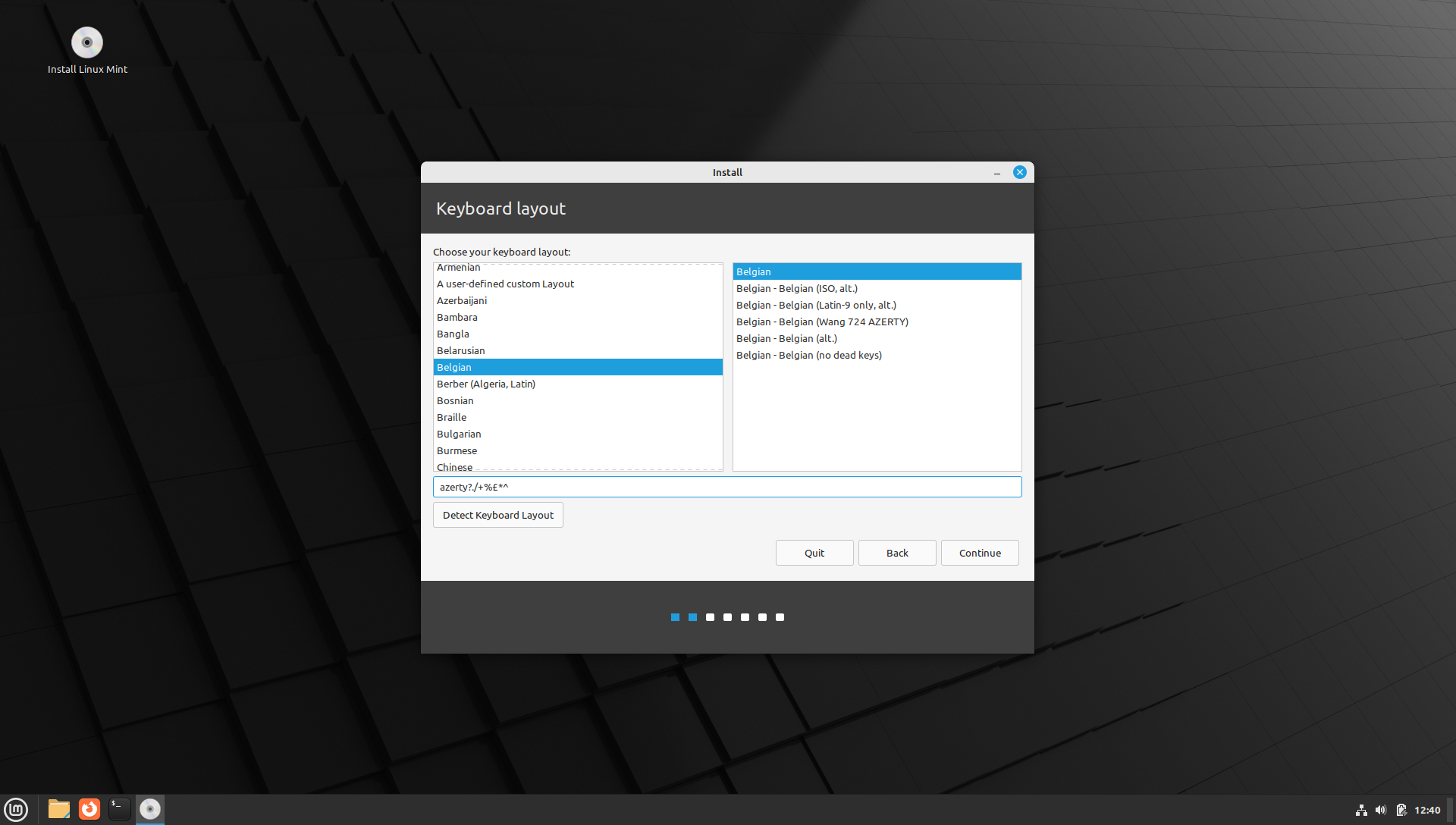Launch the Files manager from the taskbar
Image resolution: width=1456 pixels, height=825 pixels.
[58, 810]
